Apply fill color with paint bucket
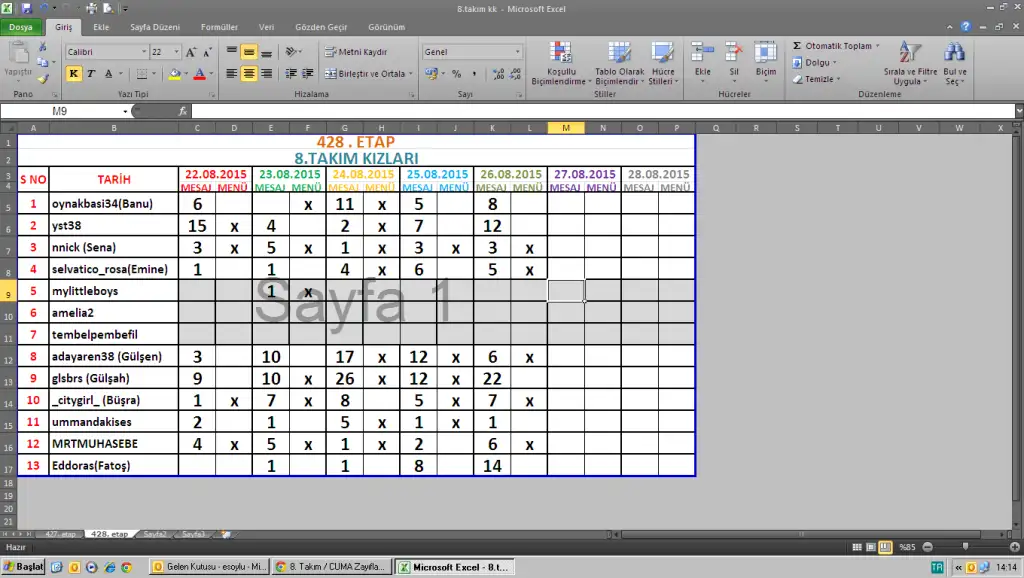The image size is (1024, 578). (174, 74)
